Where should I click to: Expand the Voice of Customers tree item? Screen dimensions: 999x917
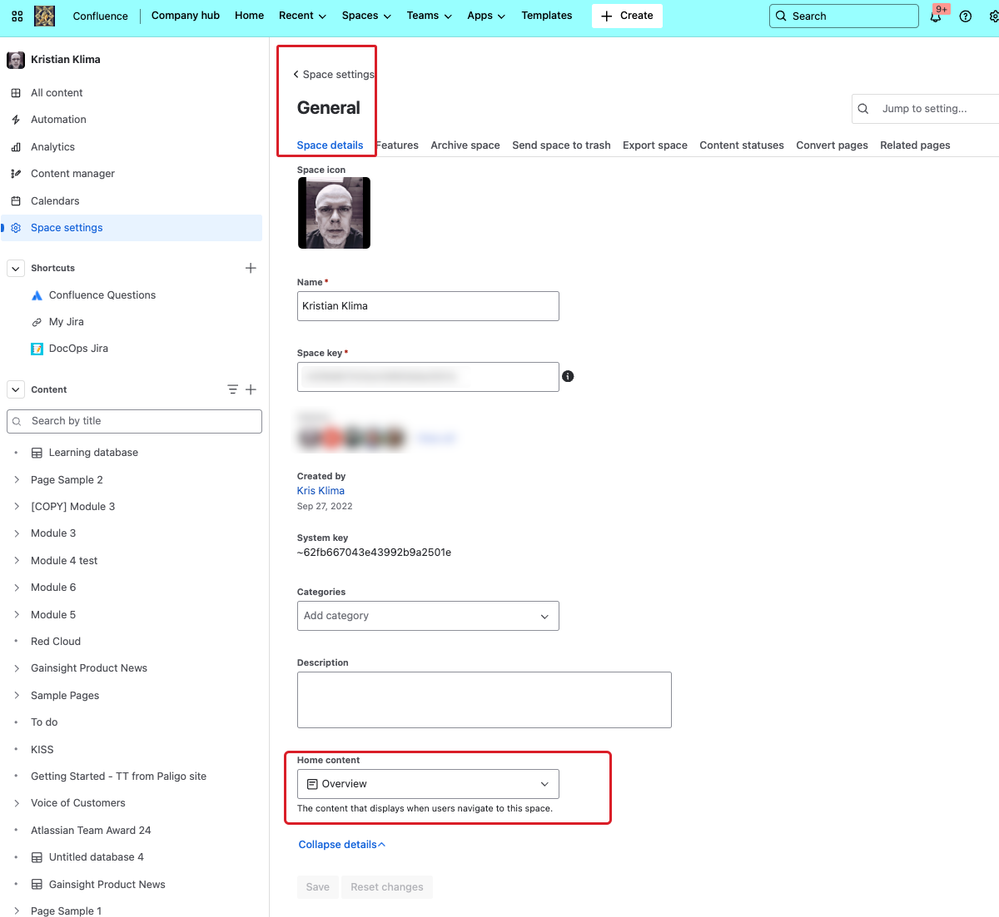(17, 803)
